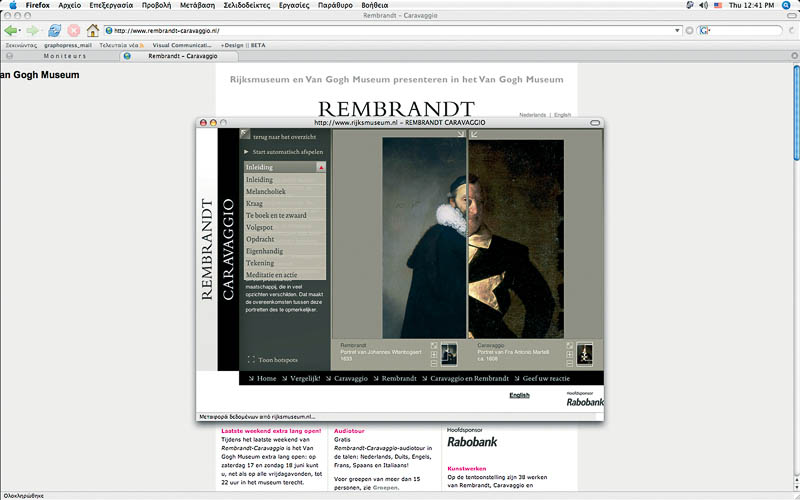Open the Σελιδοδείκτες menu
800x500 pixels.
[246, 5]
